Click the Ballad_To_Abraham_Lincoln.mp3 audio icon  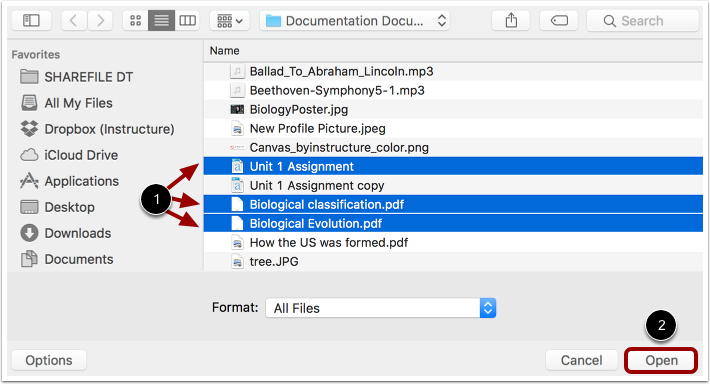[x=237, y=72]
